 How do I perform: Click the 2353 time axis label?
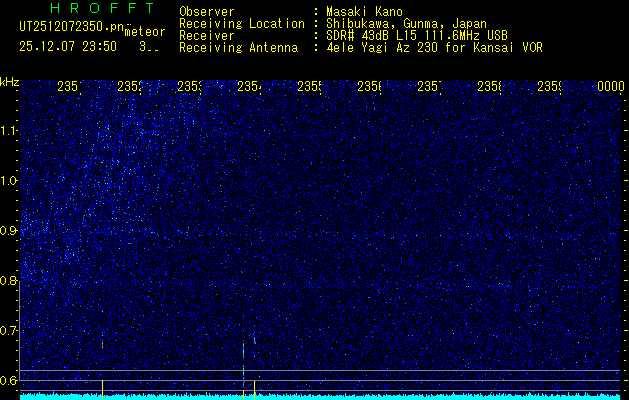(x=189, y=86)
